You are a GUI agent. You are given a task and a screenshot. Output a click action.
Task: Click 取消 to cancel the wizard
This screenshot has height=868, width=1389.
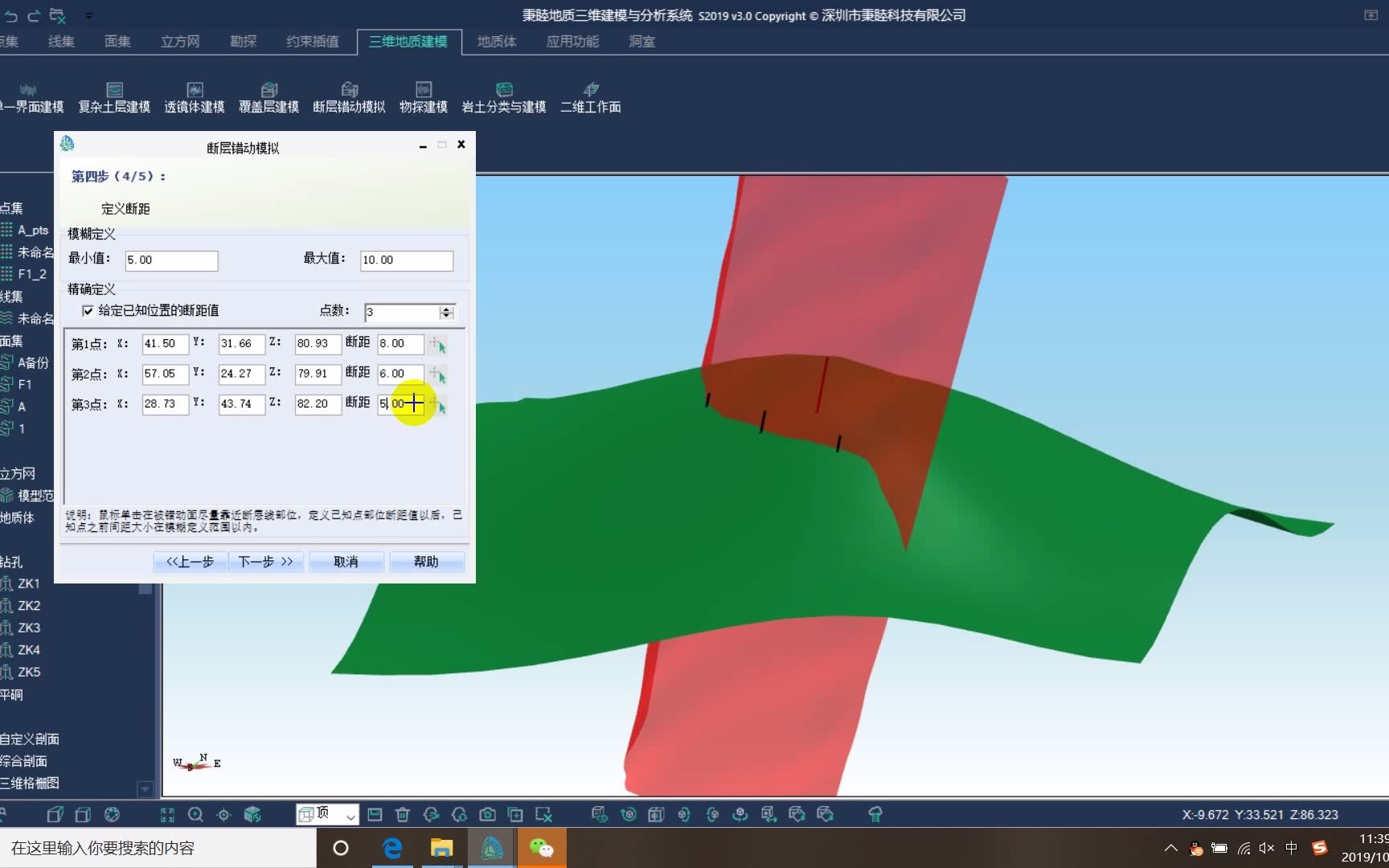coord(346,561)
